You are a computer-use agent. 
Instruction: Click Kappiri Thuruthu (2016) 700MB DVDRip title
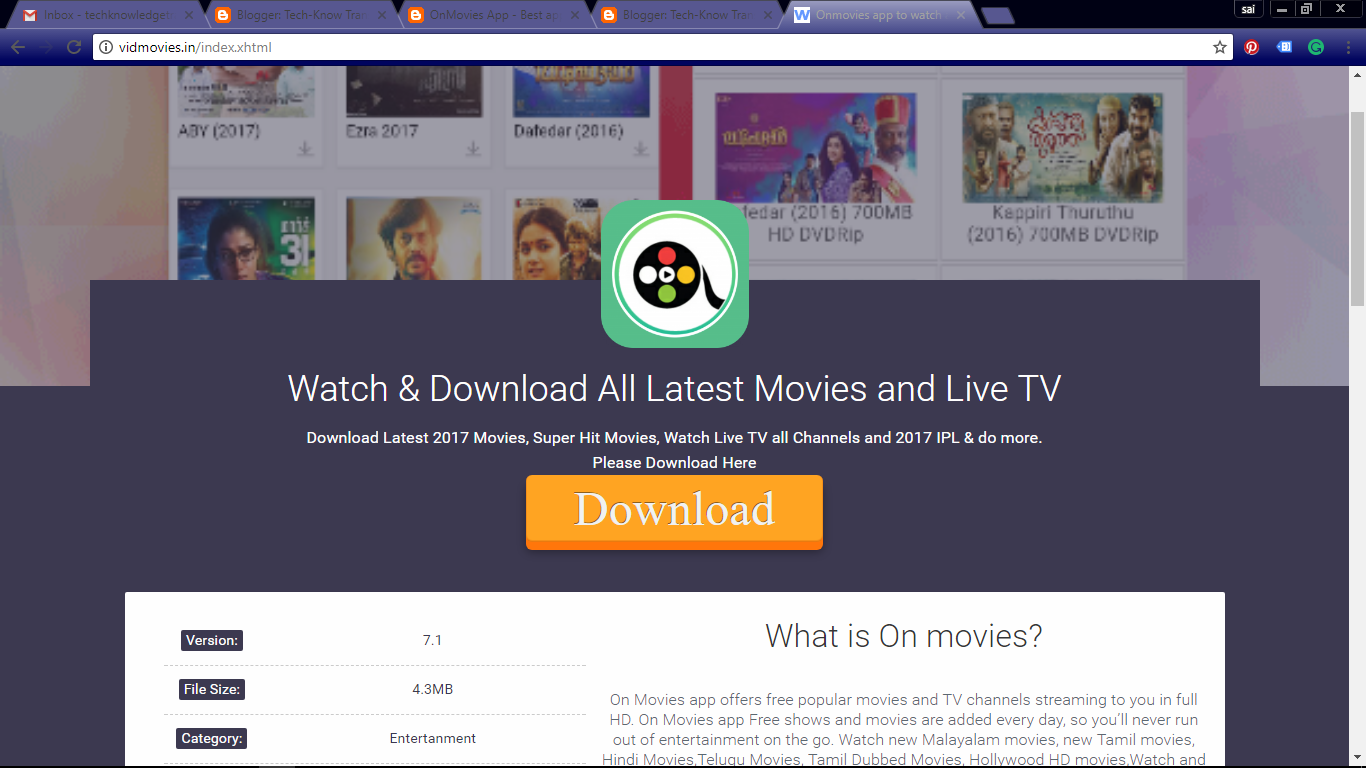coord(1062,224)
